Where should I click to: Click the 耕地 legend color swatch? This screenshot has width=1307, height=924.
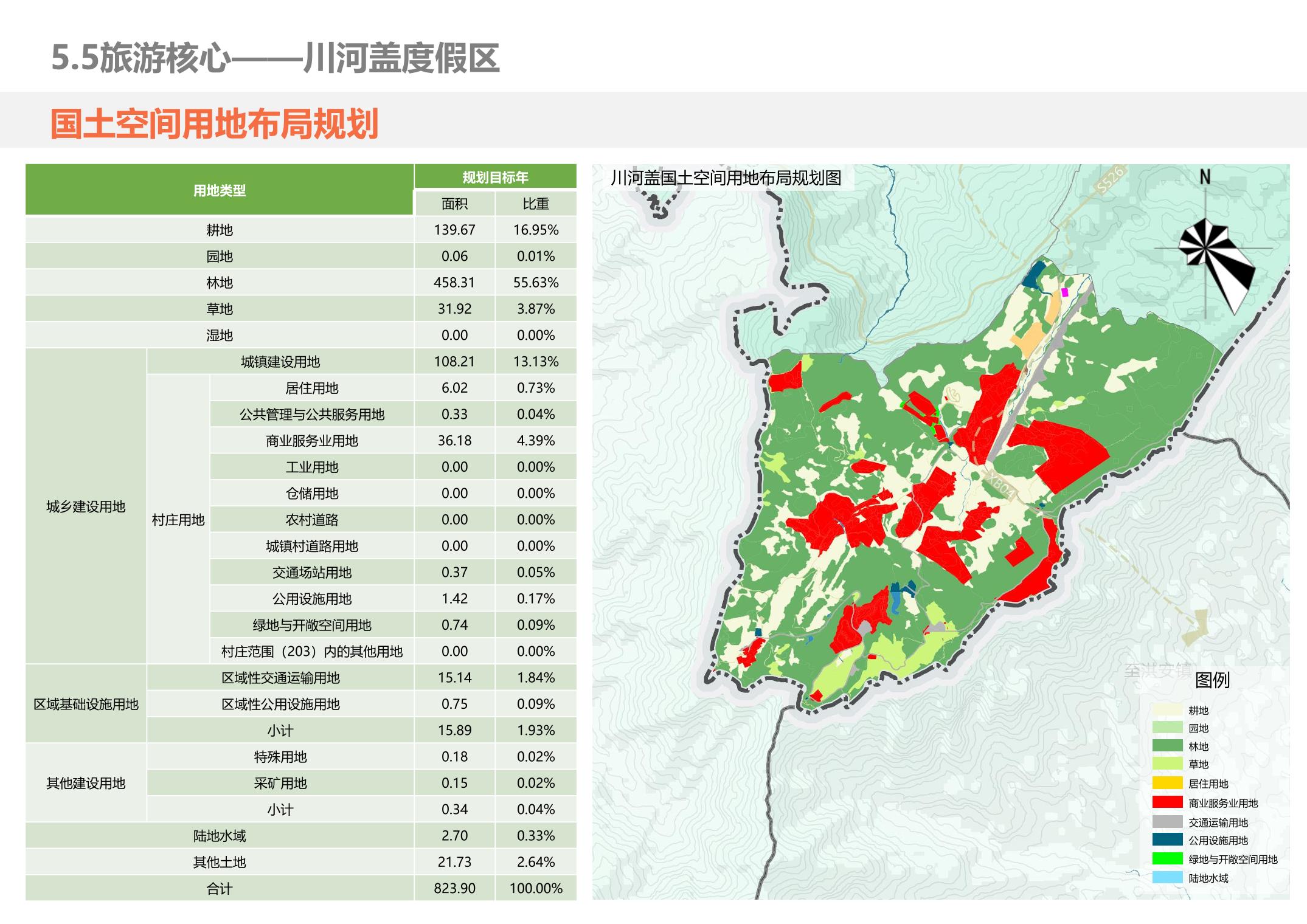click(x=1167, y=710)
